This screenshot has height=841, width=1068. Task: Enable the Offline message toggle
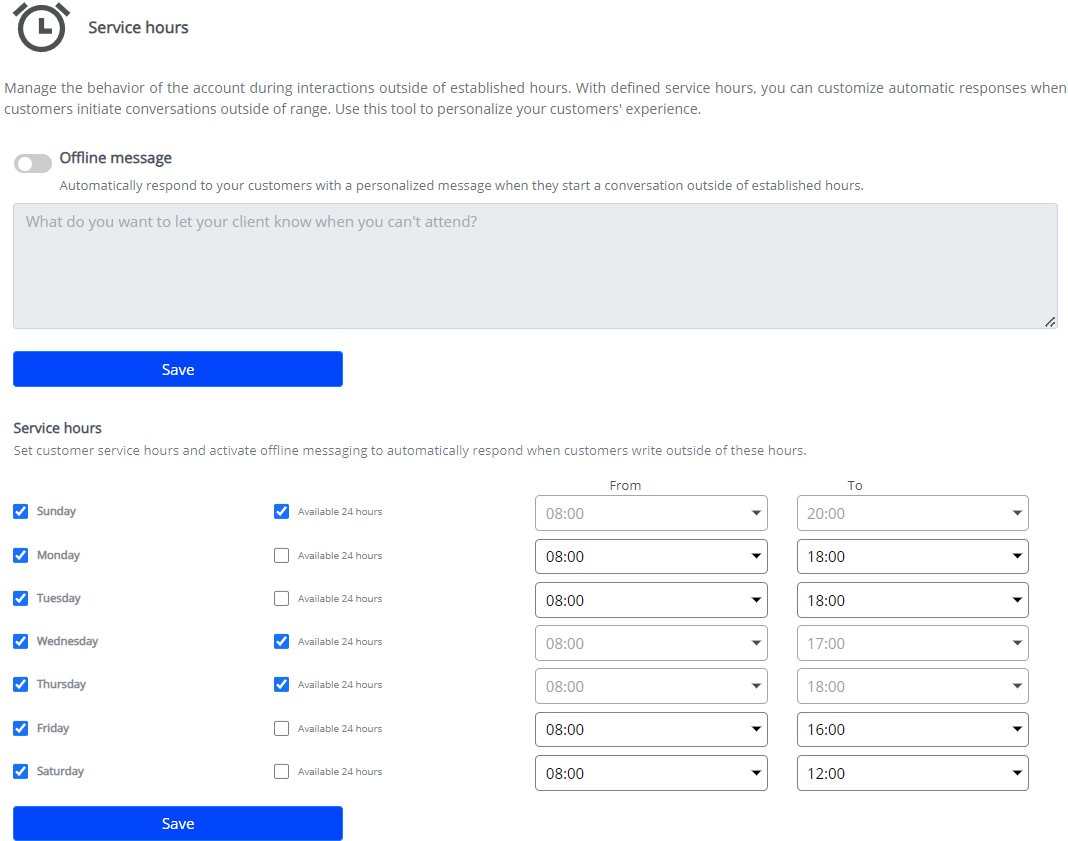pos(33,163)
